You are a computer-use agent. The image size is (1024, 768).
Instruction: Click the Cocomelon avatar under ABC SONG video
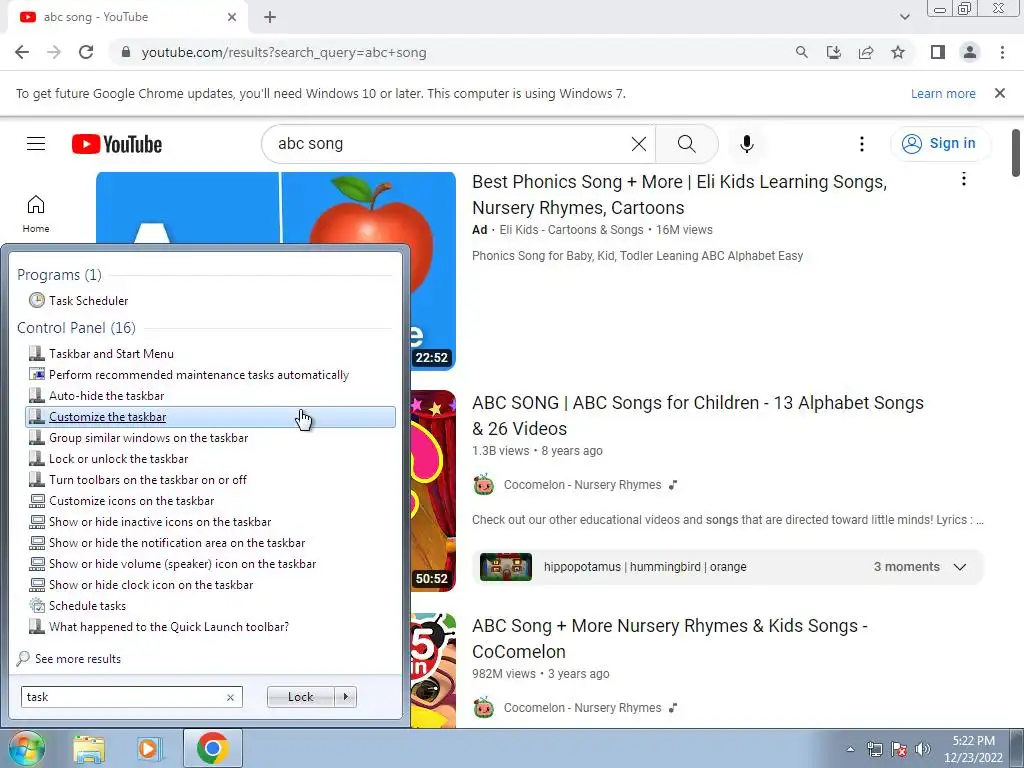(x=484, y=485)
